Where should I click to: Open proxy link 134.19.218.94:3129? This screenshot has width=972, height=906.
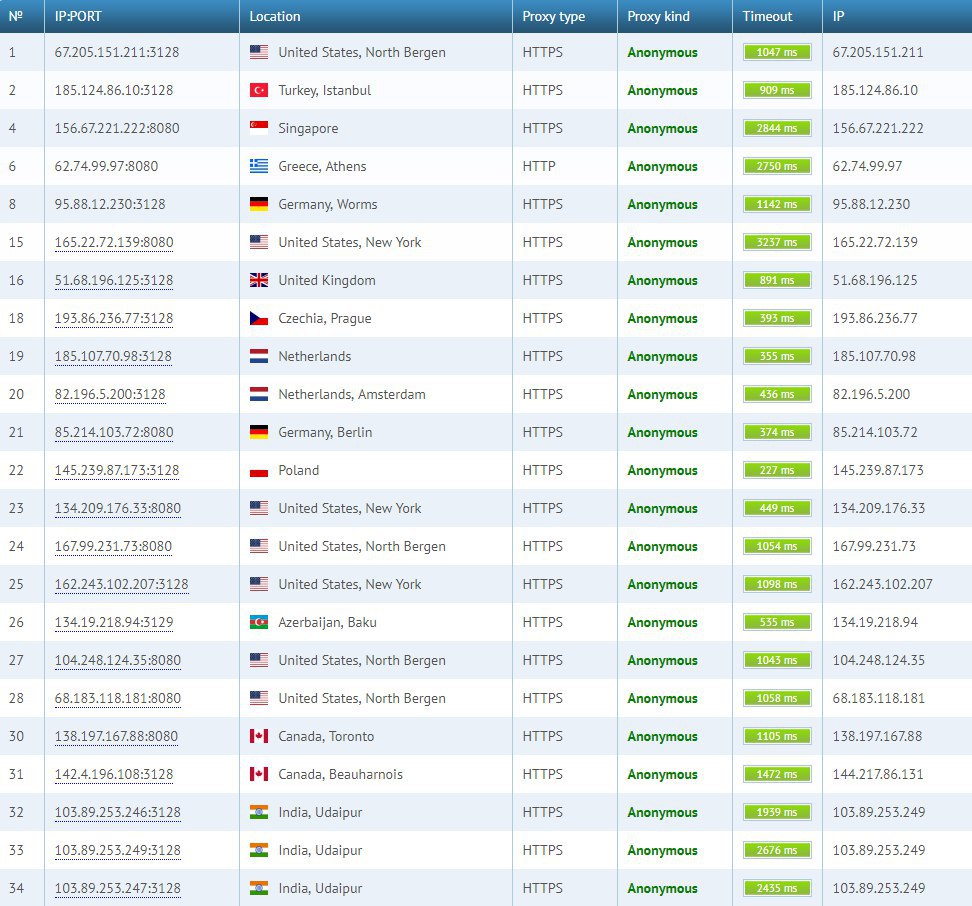click(114, 622)
